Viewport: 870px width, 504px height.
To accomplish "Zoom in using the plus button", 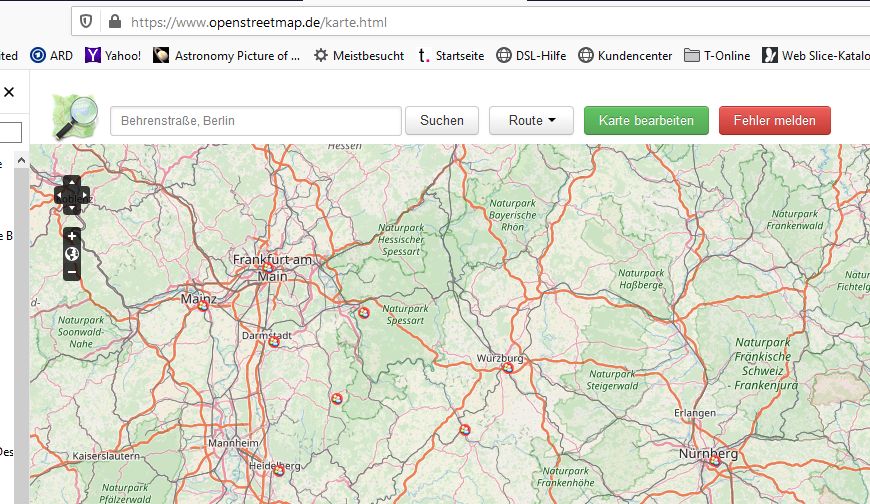I will [72, 236].
